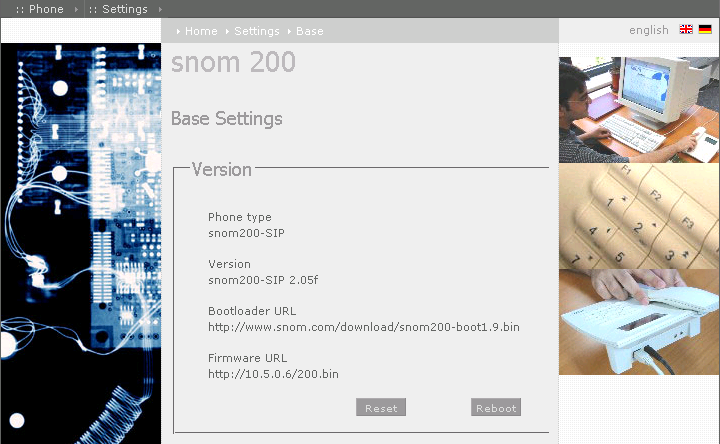Click the German flag language icon

pyautogui.click(x=705, y=30)
